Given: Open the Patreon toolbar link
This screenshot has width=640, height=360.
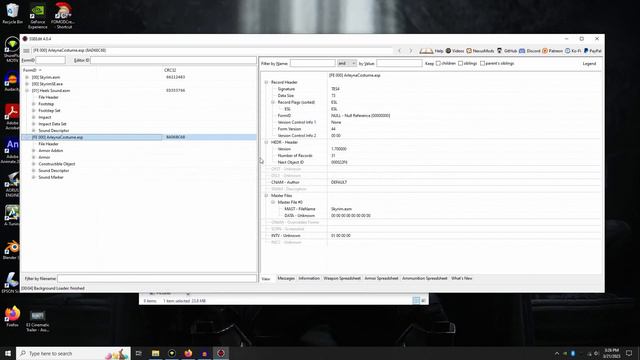Looking at the screenshot, I should click(x=552, y=51).
